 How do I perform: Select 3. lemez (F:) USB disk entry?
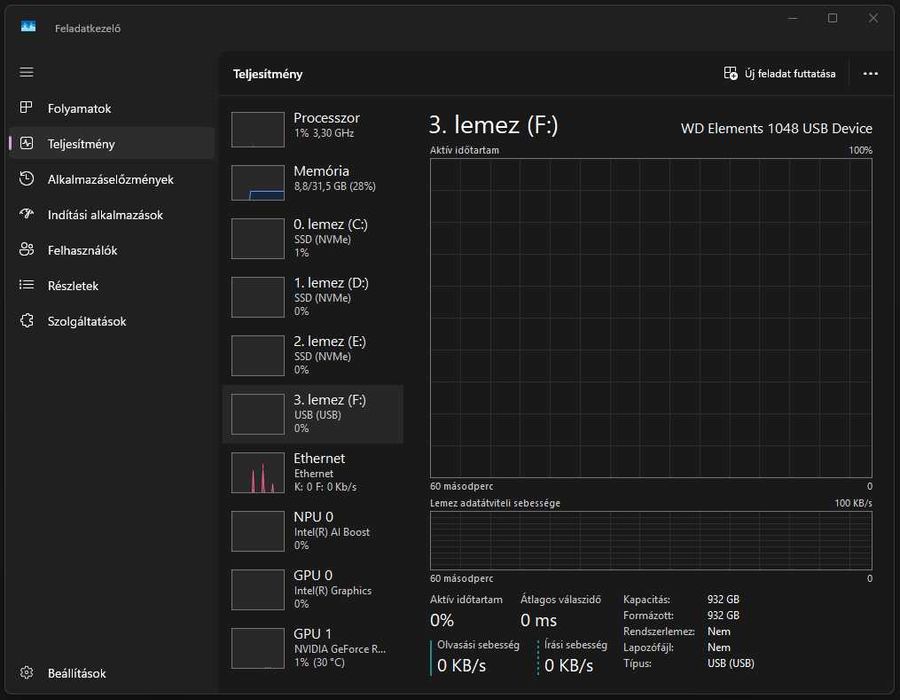[313, 414]
